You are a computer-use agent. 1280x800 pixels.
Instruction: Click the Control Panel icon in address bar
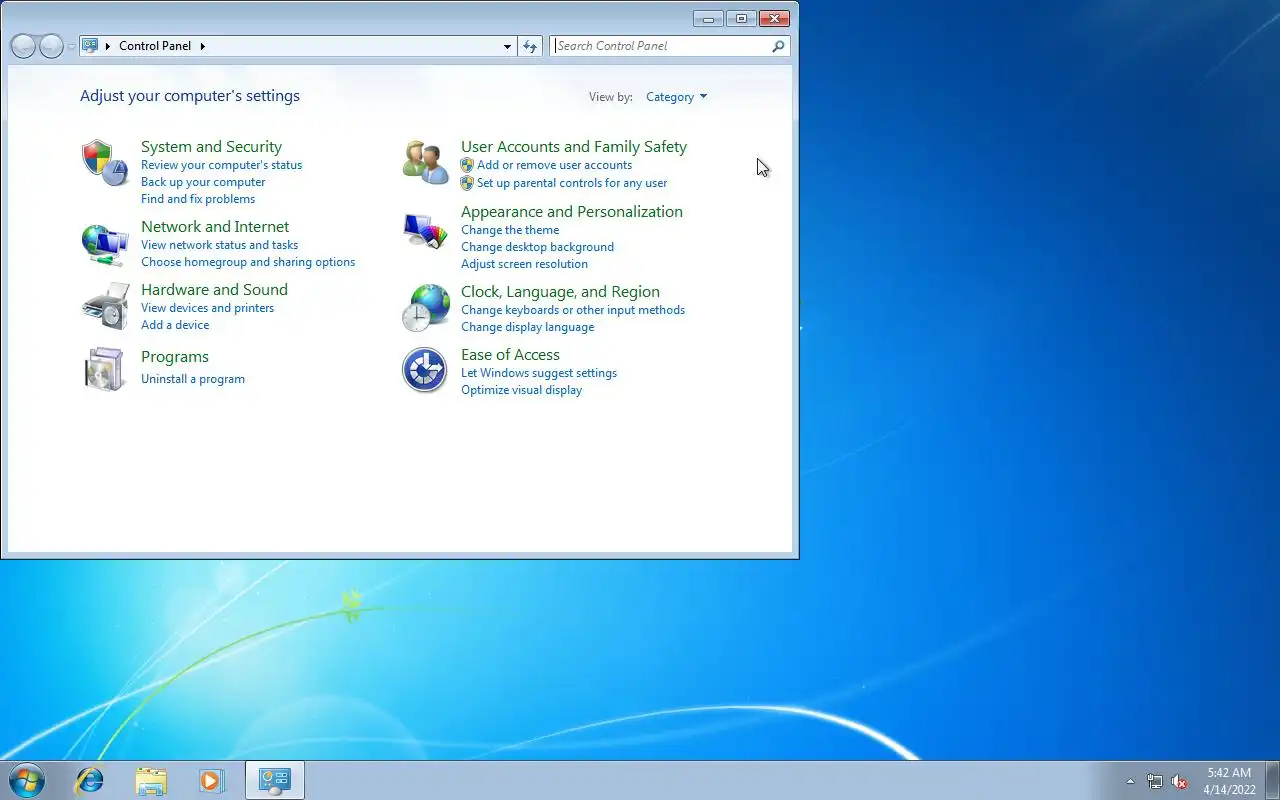(x=90, y=45)
